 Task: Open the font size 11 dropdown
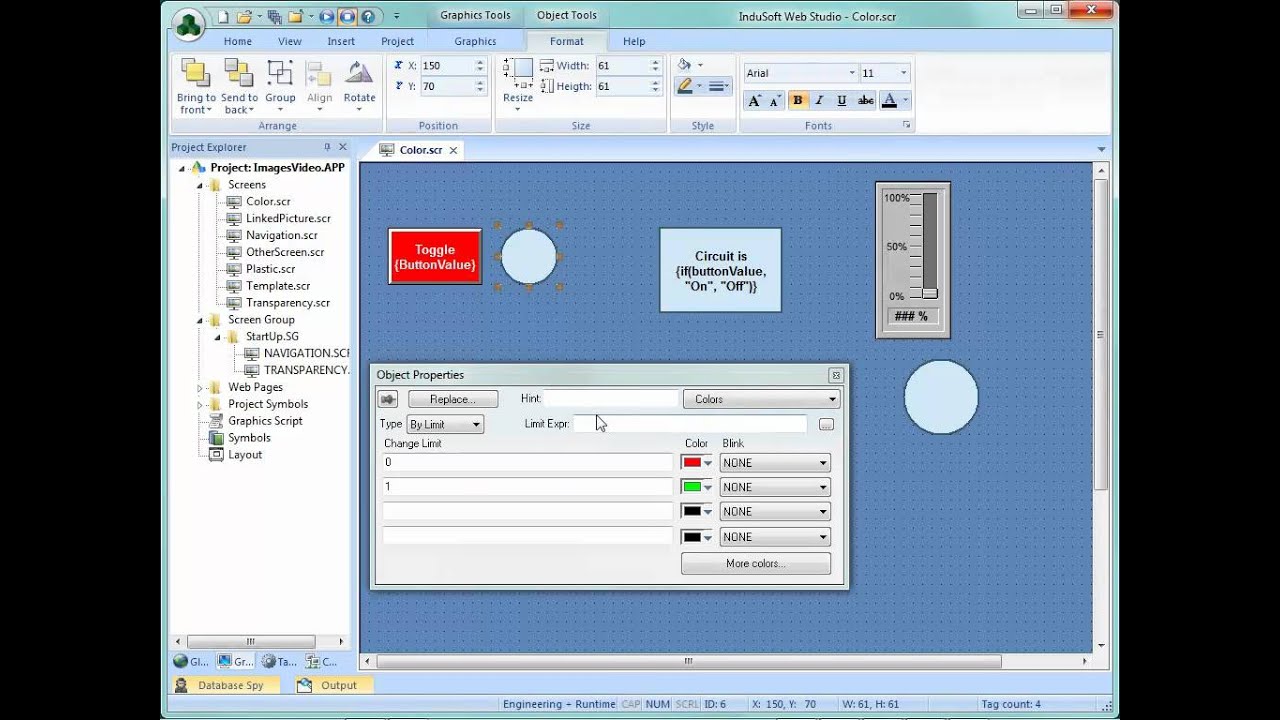(903, 73)
